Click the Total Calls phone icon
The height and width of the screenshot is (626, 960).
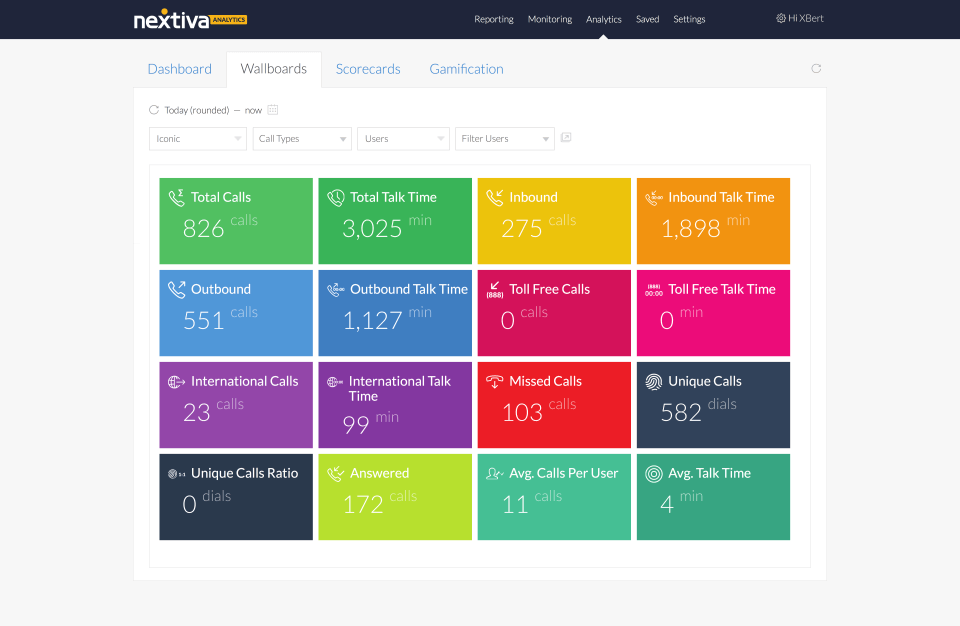[176, 197]
